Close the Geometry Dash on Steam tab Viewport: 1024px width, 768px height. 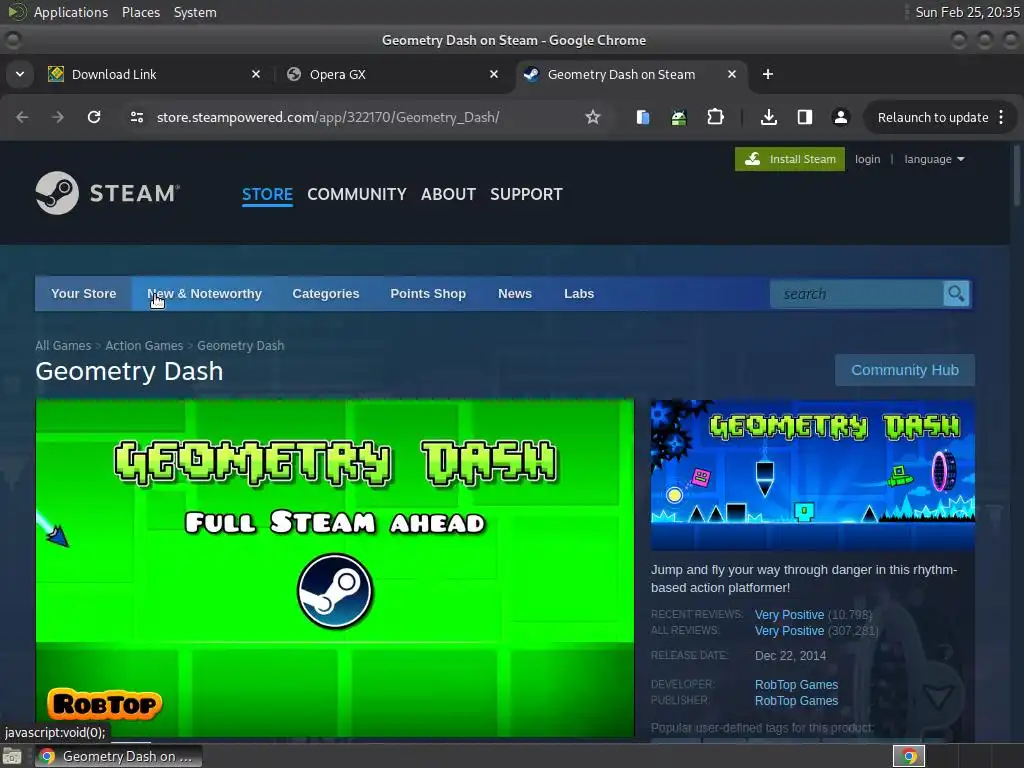point(732,74)
